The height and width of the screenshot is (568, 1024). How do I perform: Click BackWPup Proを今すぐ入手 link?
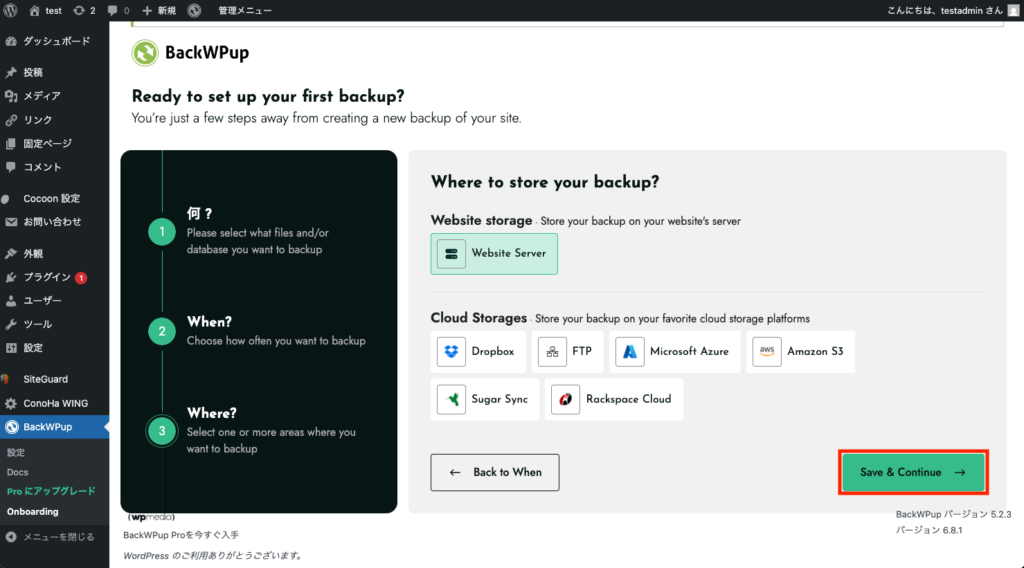181,535
